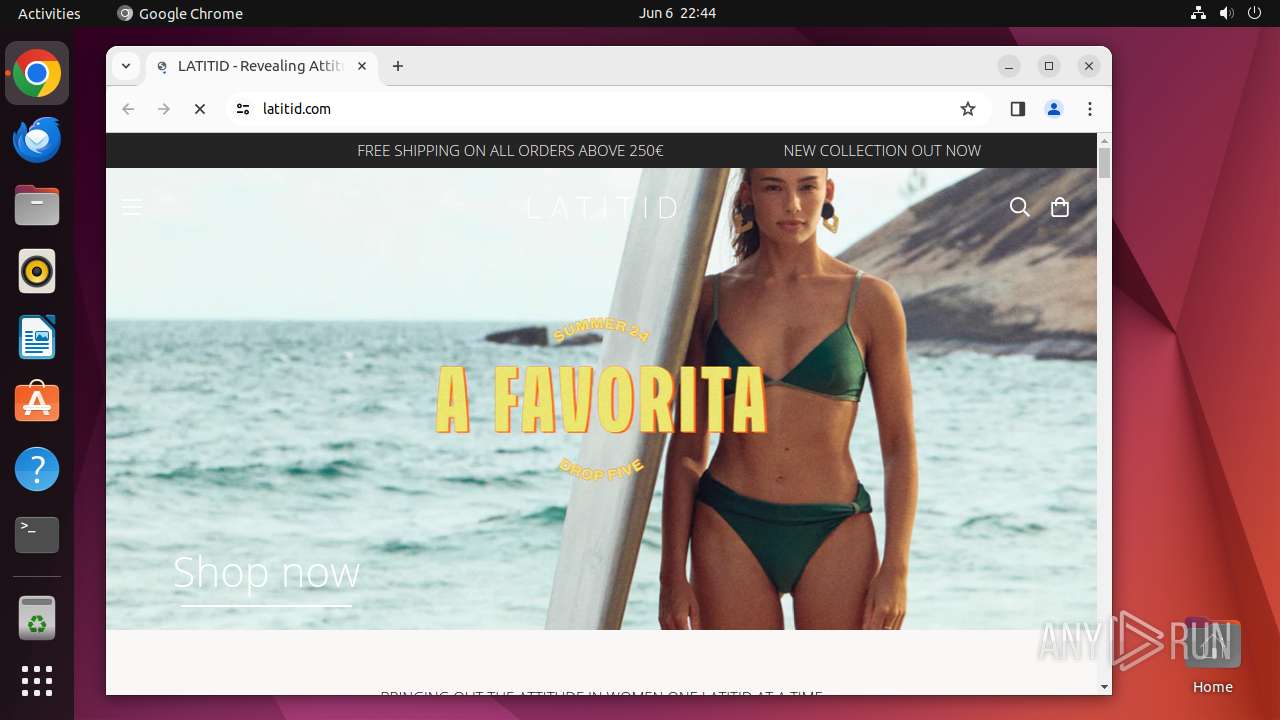1280x720 pixels.
Task: Open Rhythmbox from the dock
Action: pos(37,272)
